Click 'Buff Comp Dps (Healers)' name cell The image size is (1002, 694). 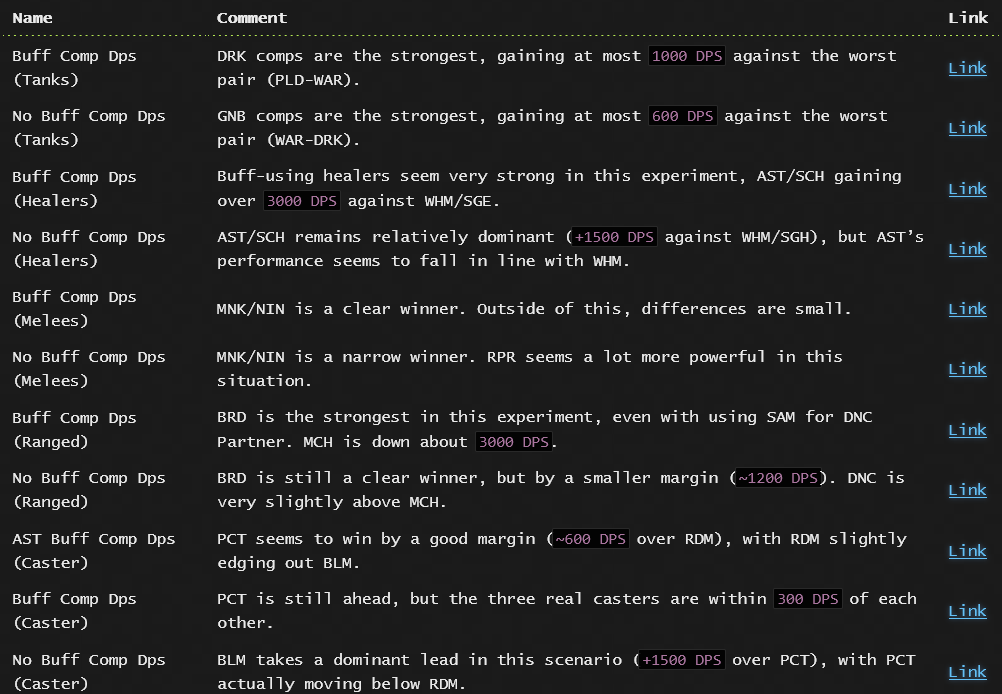point(74,189)
